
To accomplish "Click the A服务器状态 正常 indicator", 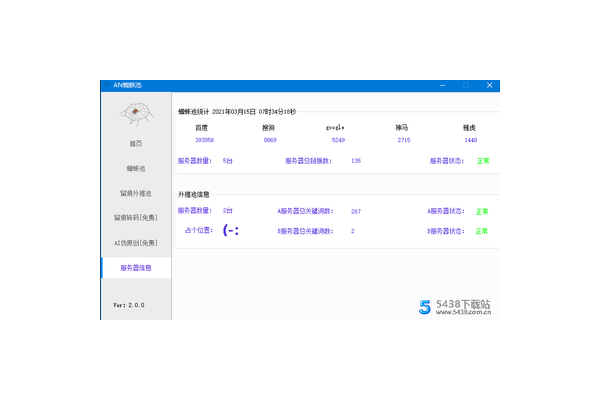I will pyautogui.click(x=482, y=211).
